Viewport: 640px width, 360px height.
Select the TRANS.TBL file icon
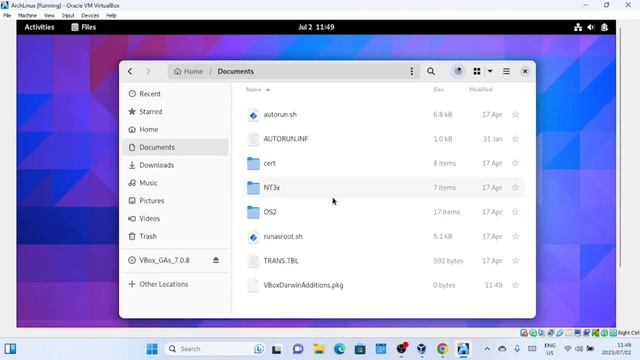253,261
